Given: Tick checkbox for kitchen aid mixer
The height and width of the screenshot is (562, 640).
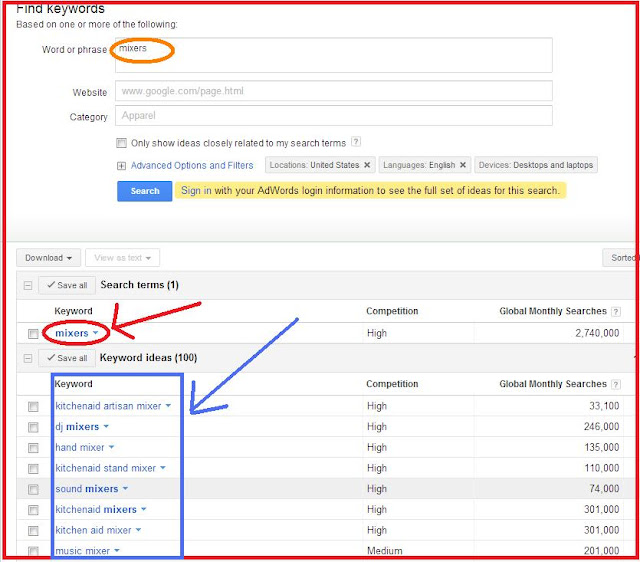Looking at the screenshot, I should [x=33, y=531].
